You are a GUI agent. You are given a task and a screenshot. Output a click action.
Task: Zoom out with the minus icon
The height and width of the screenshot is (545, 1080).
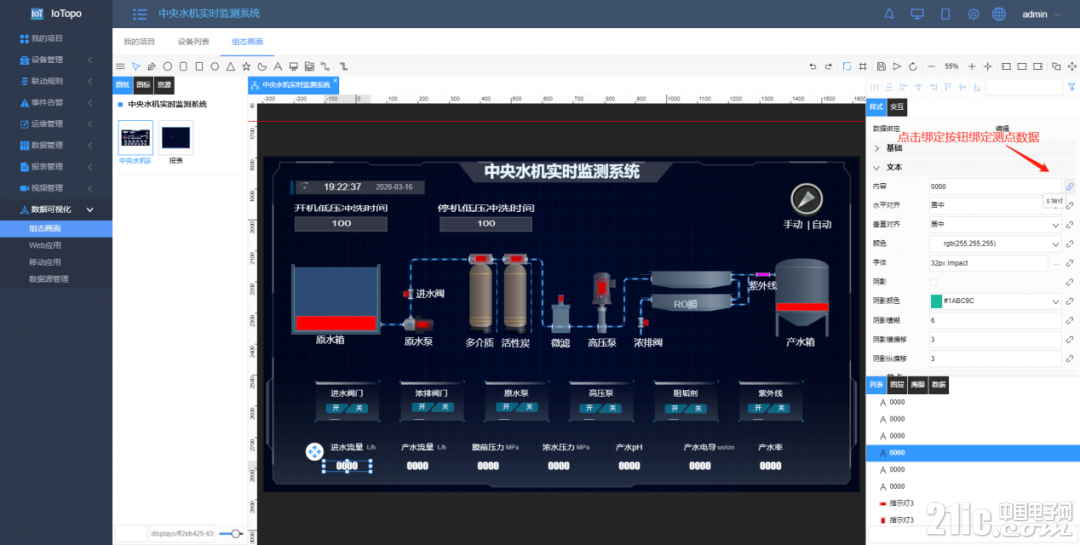click(x=931, y=66)
